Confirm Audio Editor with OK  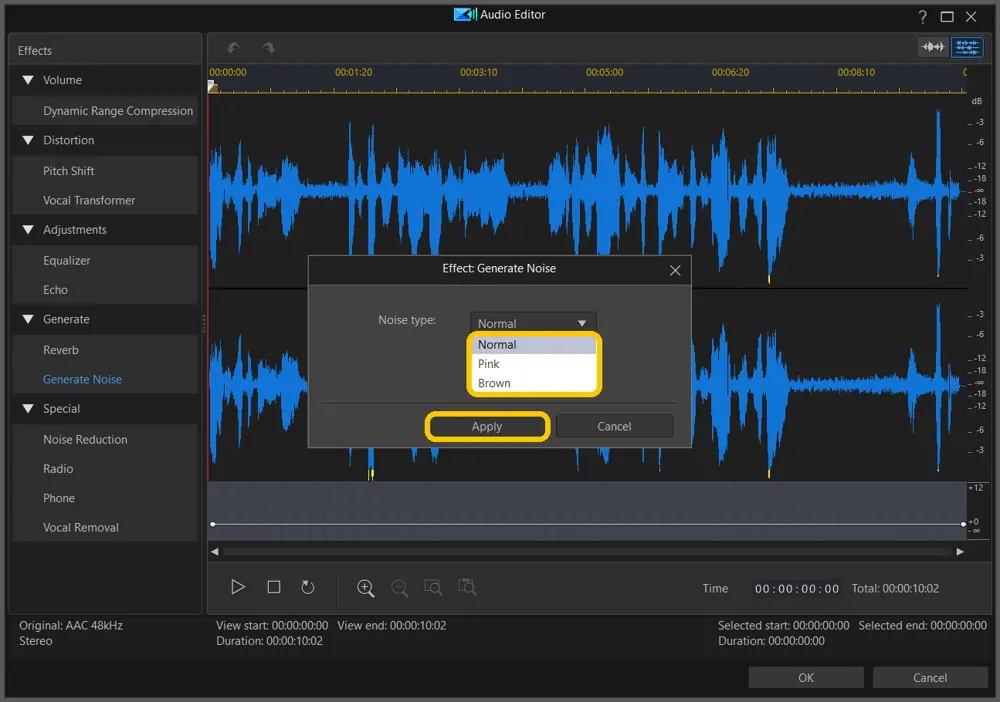(806, 678)
